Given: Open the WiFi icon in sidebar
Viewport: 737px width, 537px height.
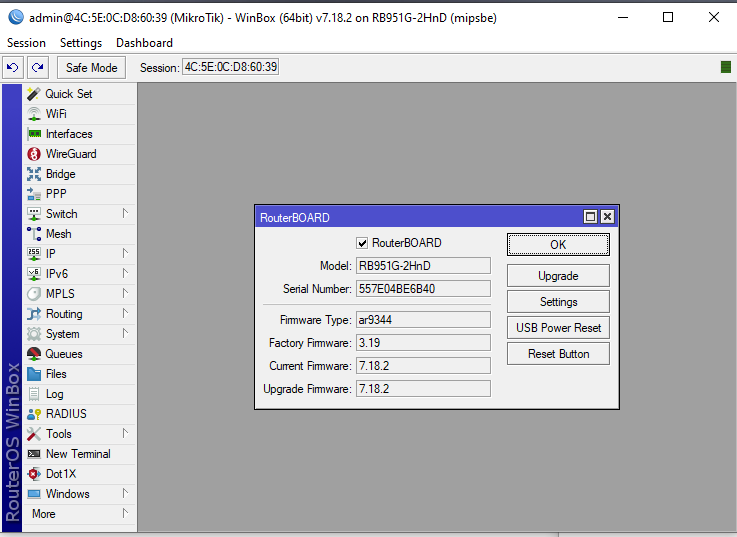Looking at the screenshot, I should coord(34,114).
